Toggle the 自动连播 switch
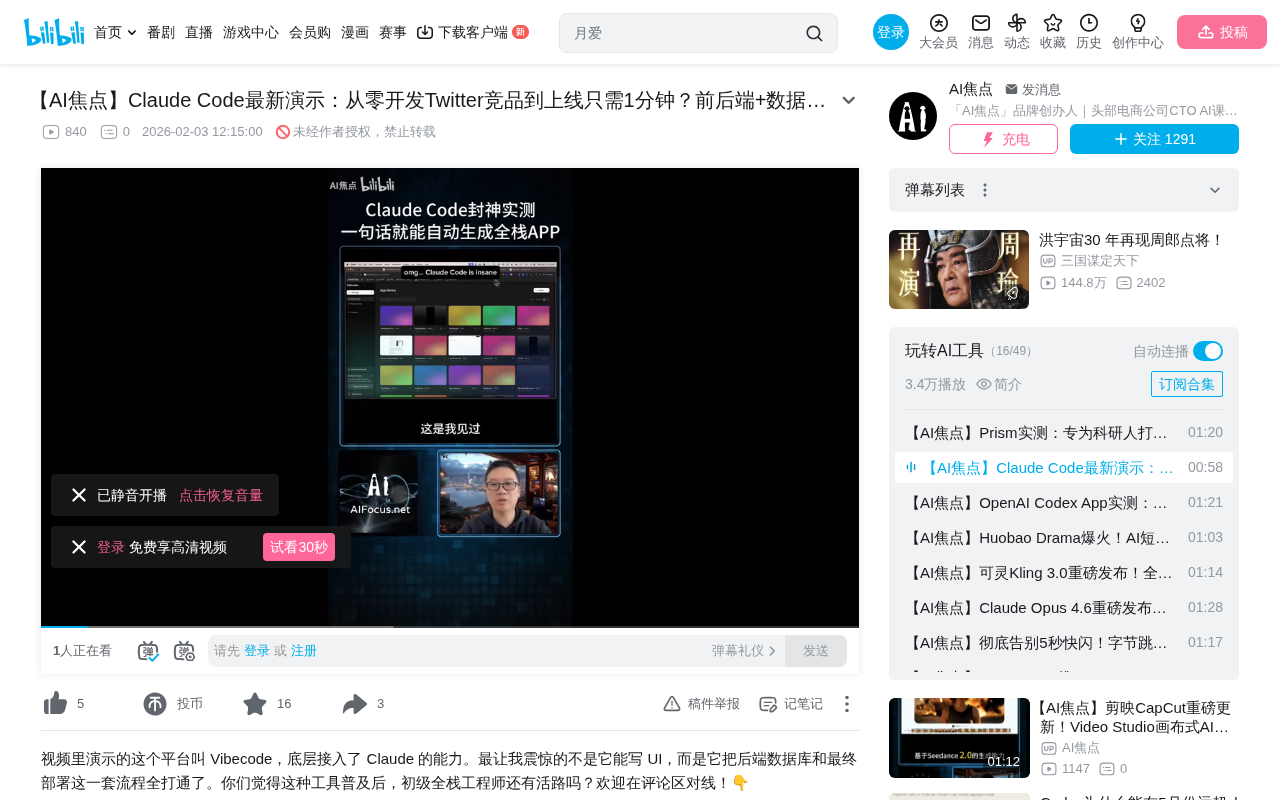The height and width of the screenshot is (800, 1280). coord(1208,351)
